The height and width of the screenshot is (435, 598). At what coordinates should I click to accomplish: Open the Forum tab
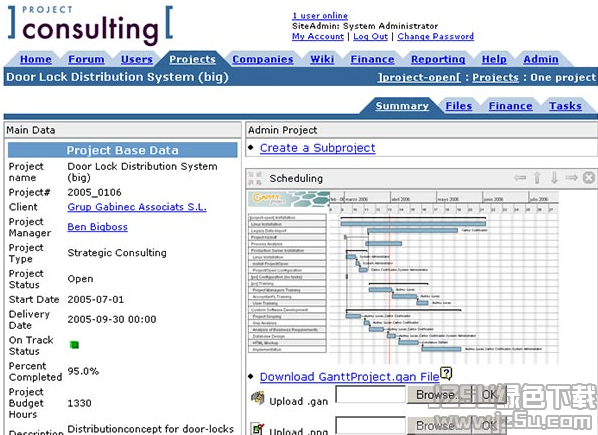(86, 59)
